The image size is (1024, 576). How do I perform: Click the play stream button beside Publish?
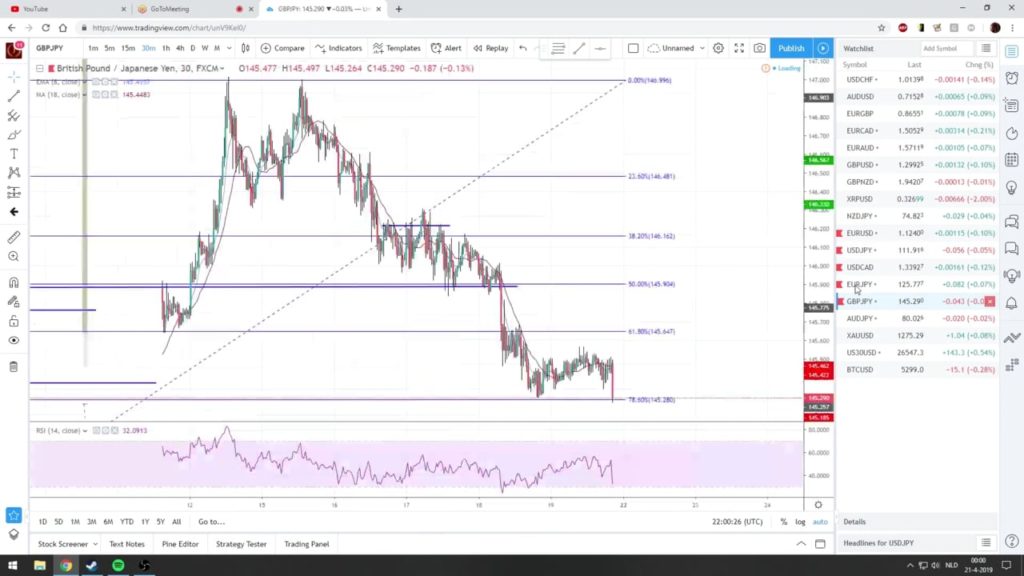tap(823, 48)
